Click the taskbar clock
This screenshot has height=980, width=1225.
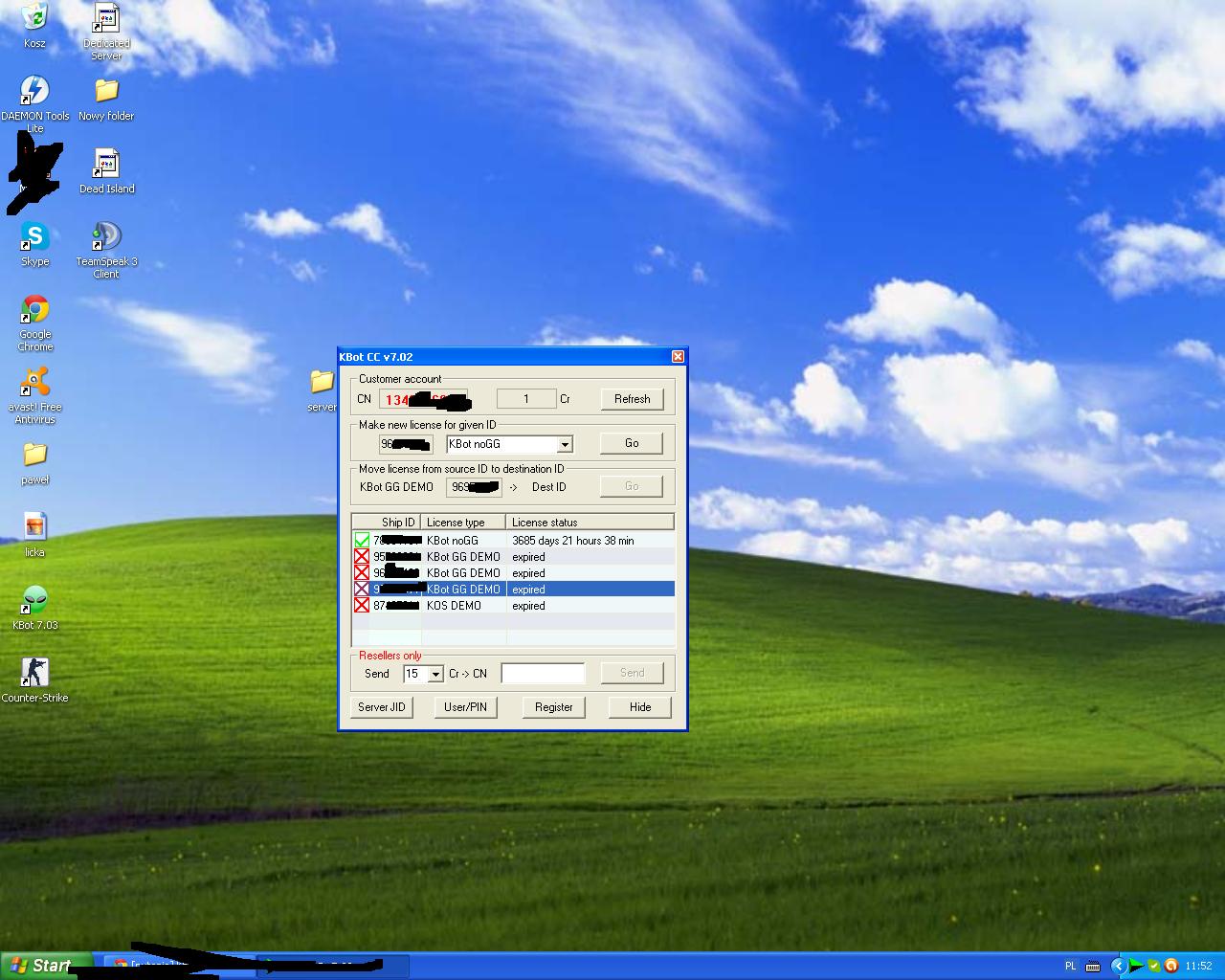click(1198, 967)
